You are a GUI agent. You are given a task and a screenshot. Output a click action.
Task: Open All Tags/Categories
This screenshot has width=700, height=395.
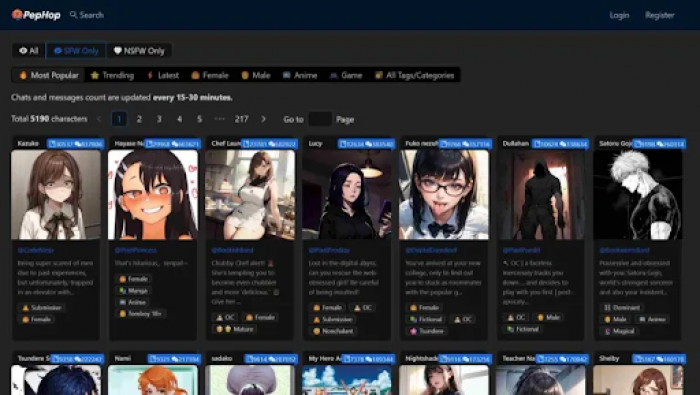click(415, 75)
